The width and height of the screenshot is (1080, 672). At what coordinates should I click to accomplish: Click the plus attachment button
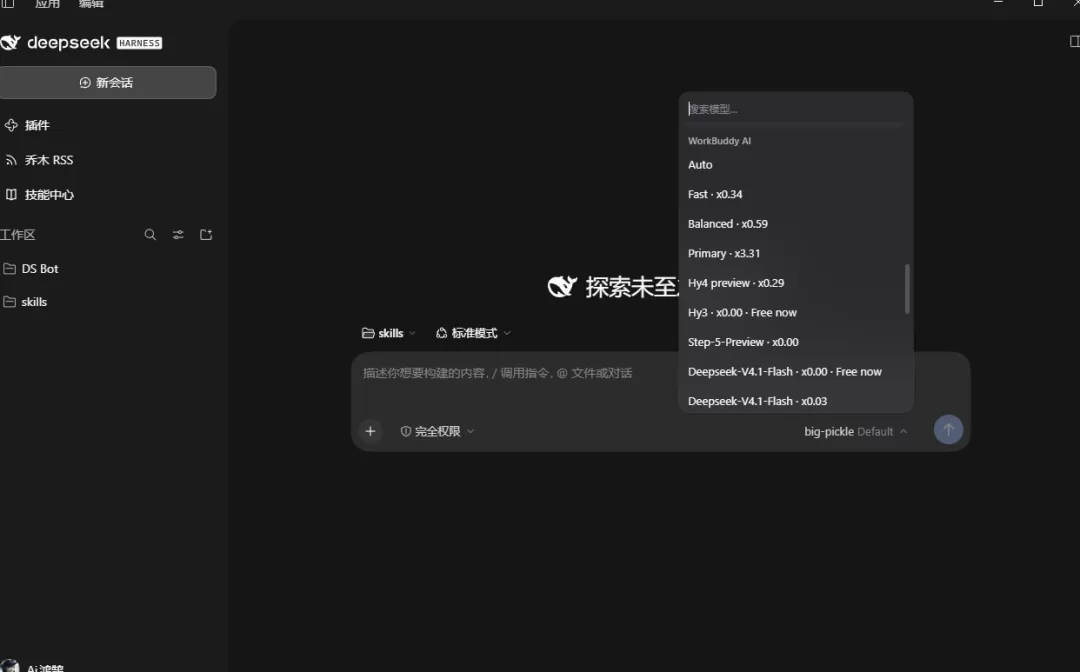coord(370,431)
